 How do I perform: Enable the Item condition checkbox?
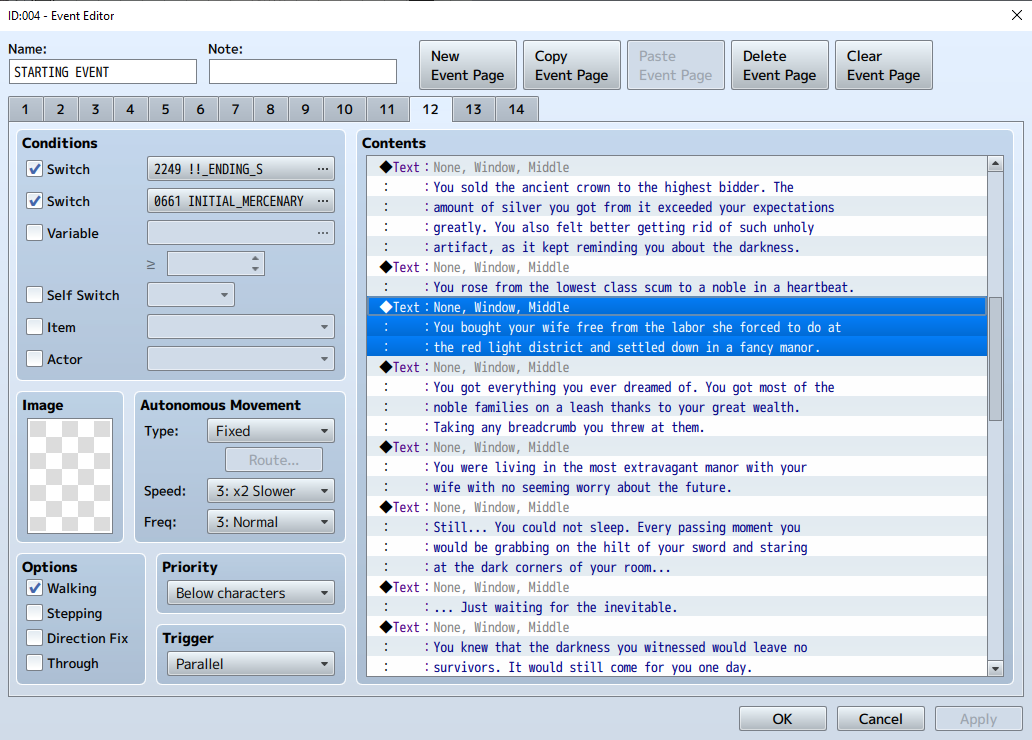pyautogui.click(x=34, y=327)
